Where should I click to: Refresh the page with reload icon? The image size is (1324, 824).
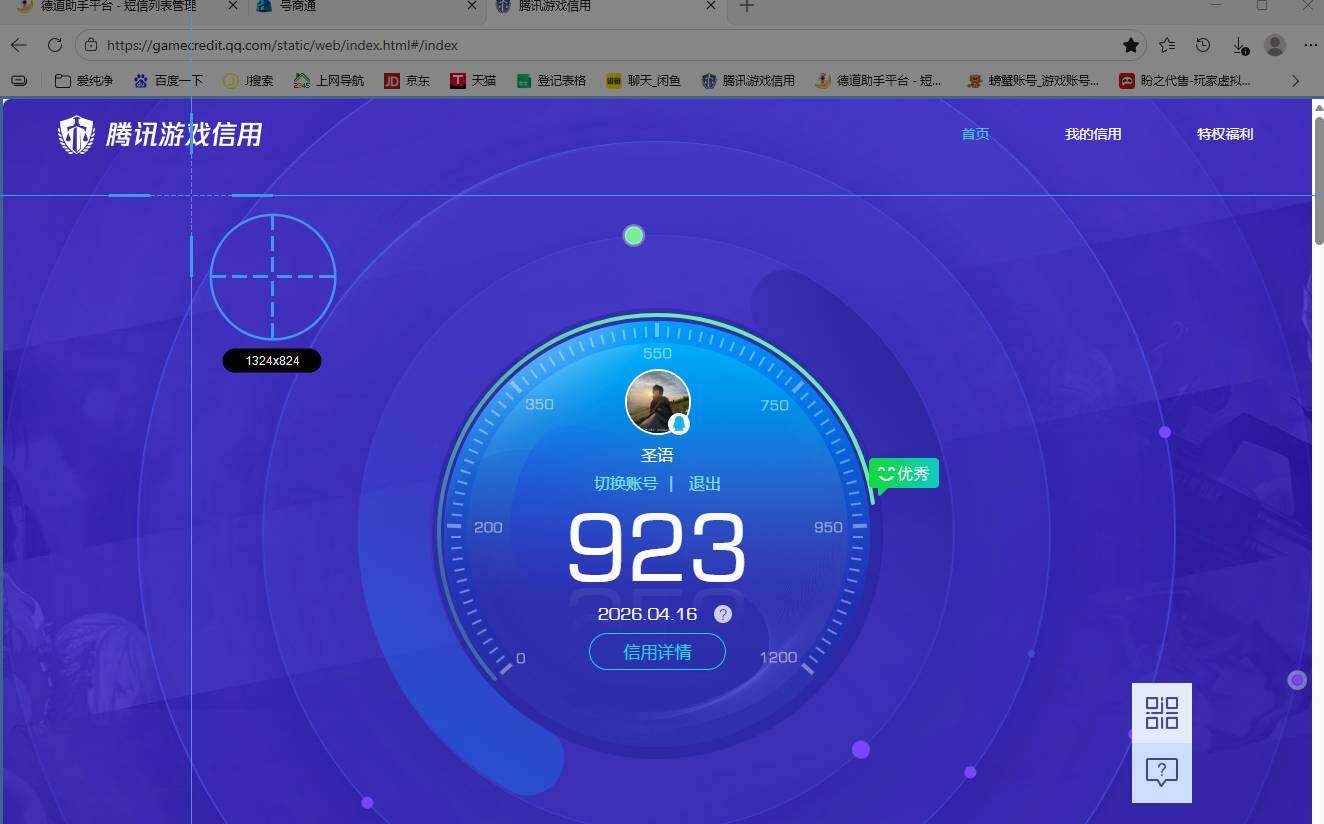point(55,45)
